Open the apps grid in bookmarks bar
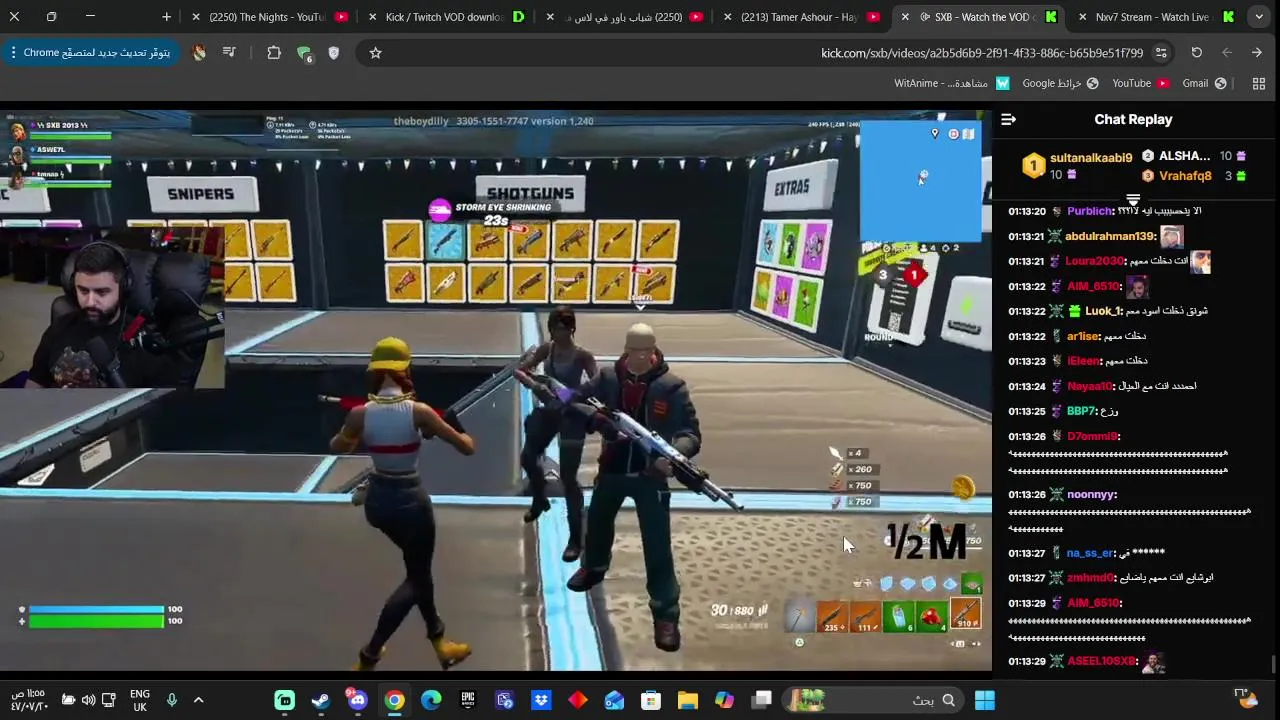This screenshot has height=720, width=1280. pyautogui.click(x=1259, y=83)
